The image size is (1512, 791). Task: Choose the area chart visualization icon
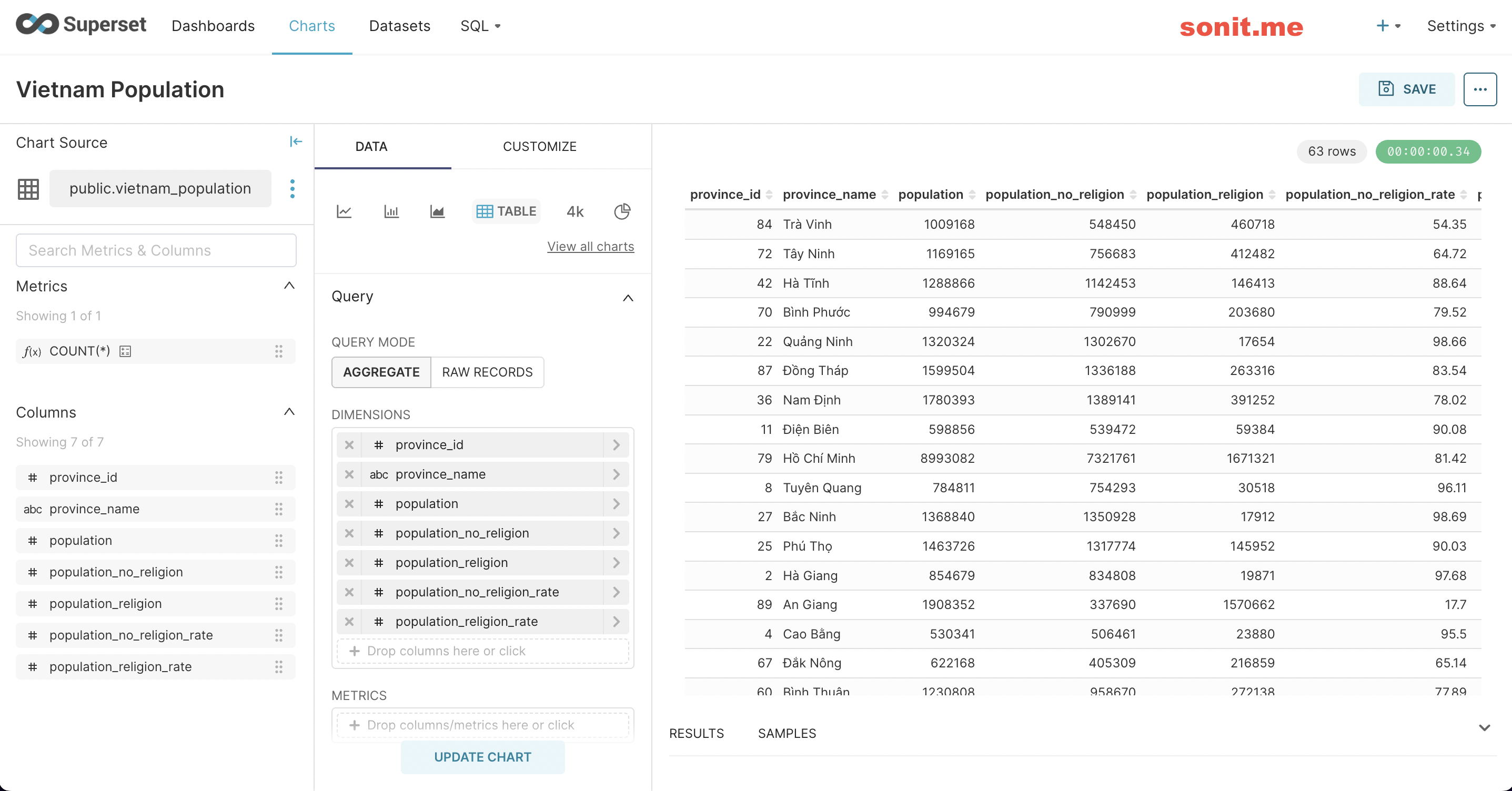click(437, 211)
